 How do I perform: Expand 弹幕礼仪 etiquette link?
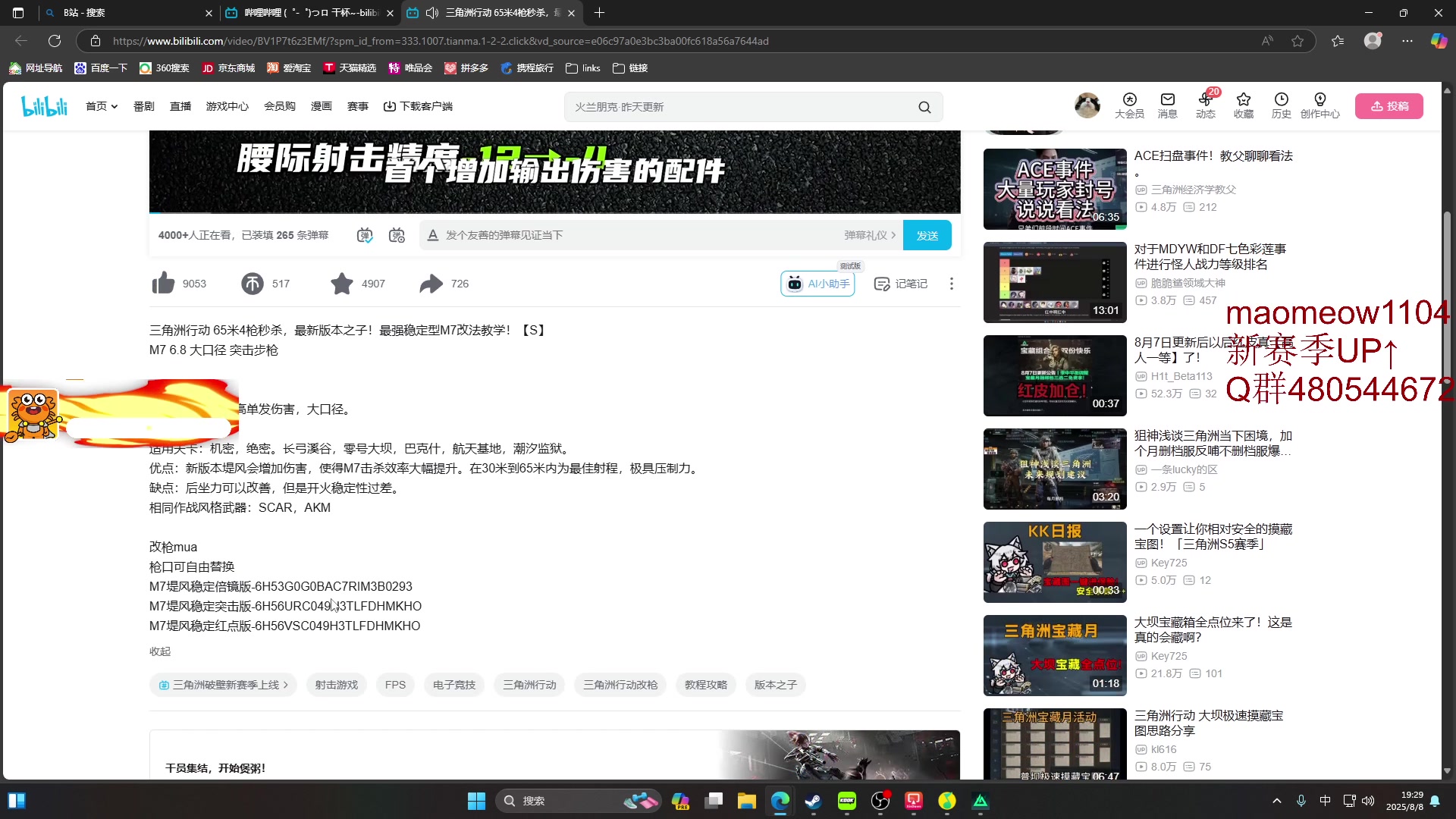coord(870,236)
